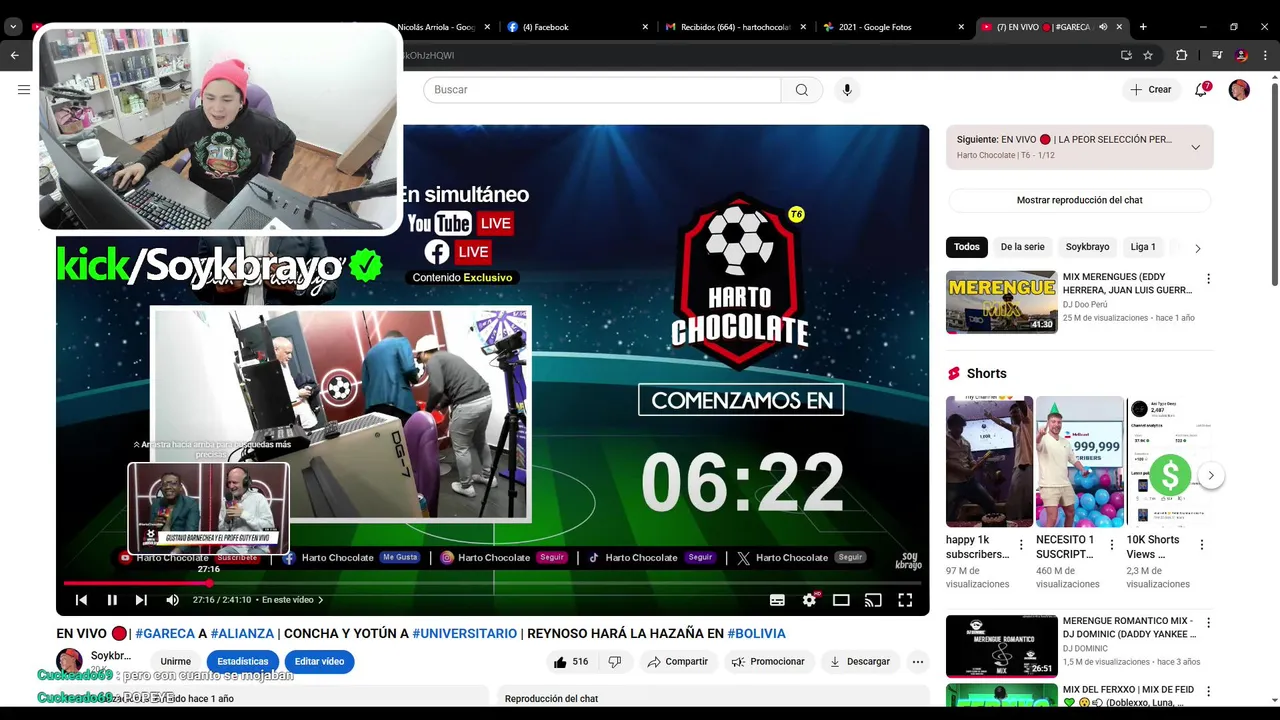Open options for '10K Shorts Views' short
Screen dimensions: 1280x720
[x=1202, y=545]
